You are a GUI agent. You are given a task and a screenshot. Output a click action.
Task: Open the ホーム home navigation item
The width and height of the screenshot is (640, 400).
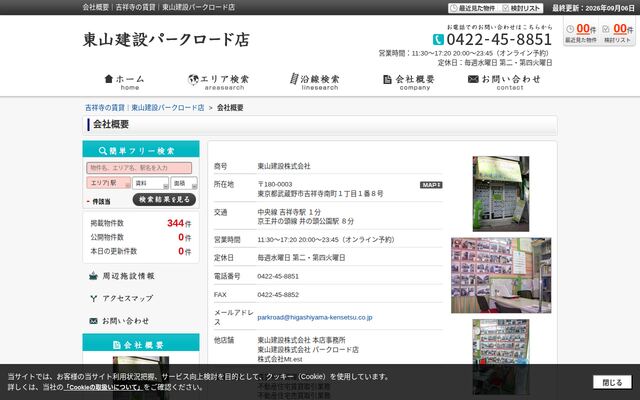pyautogui.click(x=124, y=82)
